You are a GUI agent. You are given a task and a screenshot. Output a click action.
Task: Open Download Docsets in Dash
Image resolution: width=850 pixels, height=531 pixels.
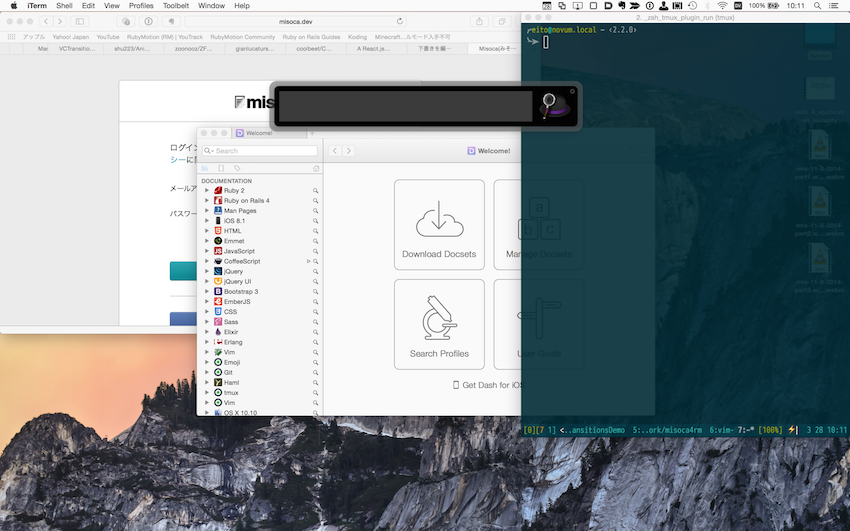coord(439,224)
